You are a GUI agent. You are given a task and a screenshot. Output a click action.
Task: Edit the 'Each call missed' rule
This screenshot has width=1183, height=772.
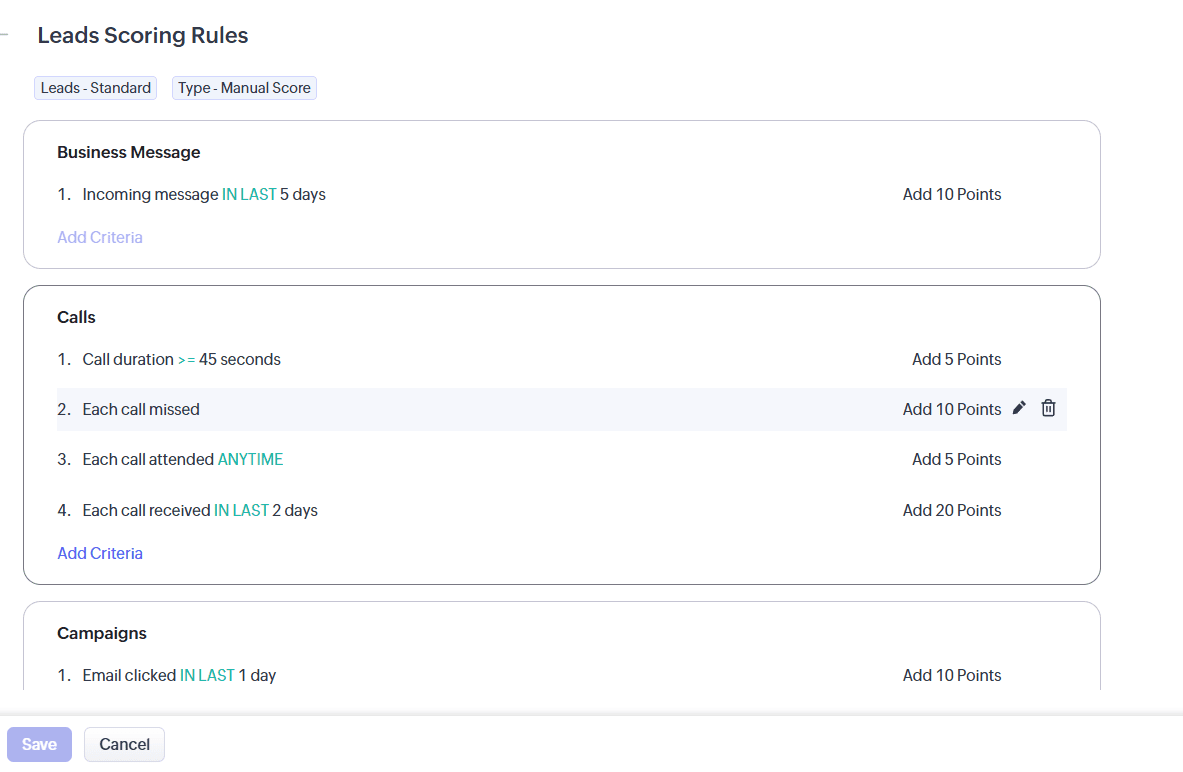(x=1019, y=408)
